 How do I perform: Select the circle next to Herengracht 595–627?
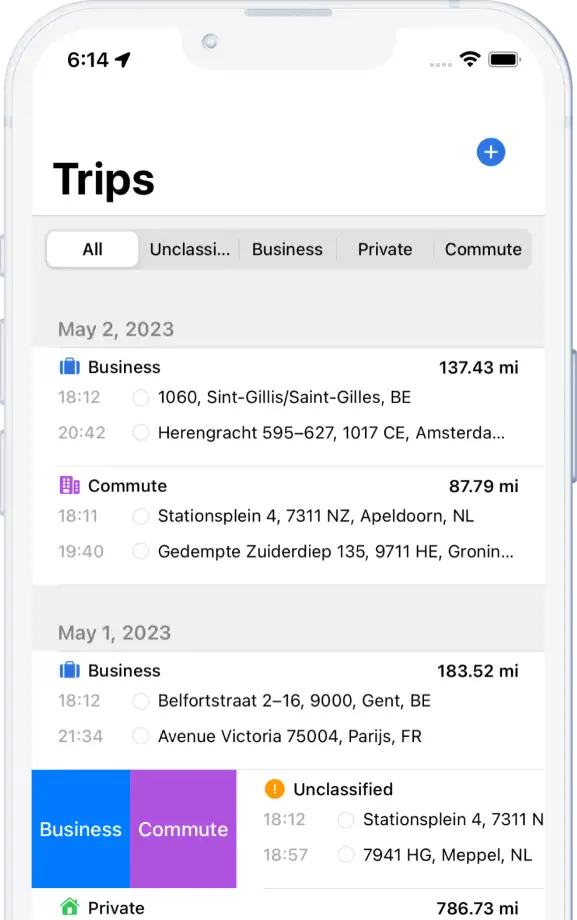pyautogui.click(x=140, y=433)
